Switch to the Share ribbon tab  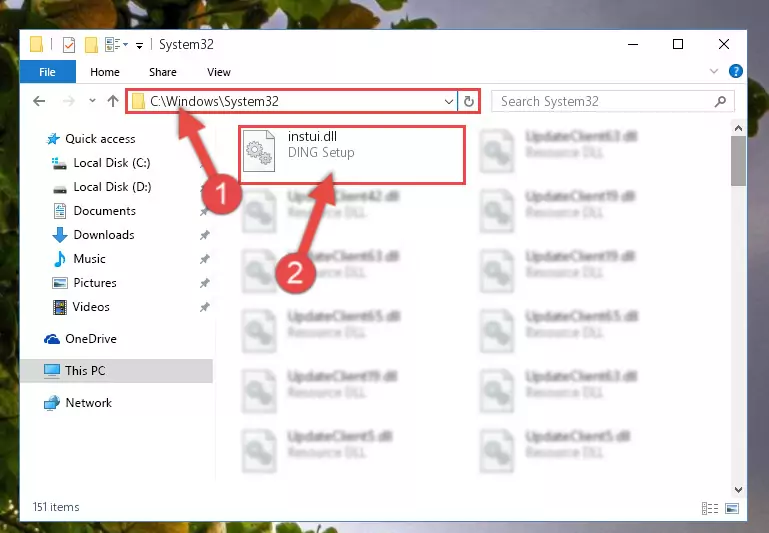pyautogui.click(x=163, y=72)
